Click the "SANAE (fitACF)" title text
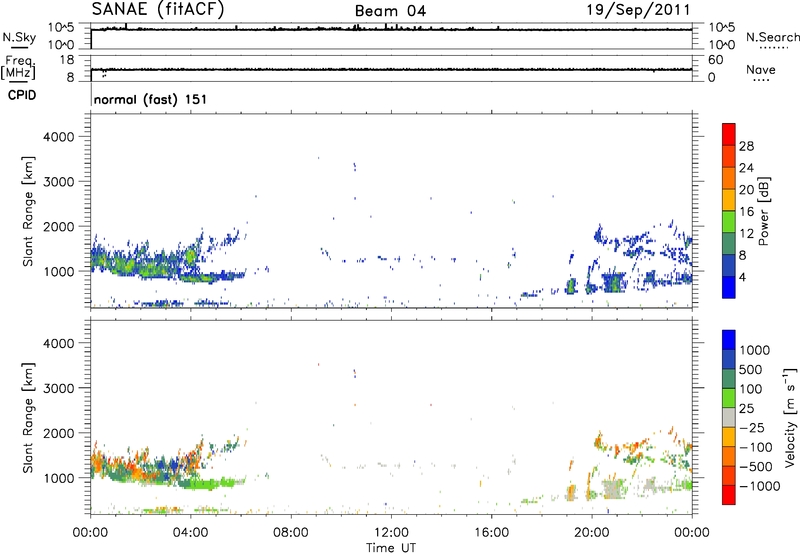The image size is (800, 554). point(158,9)
